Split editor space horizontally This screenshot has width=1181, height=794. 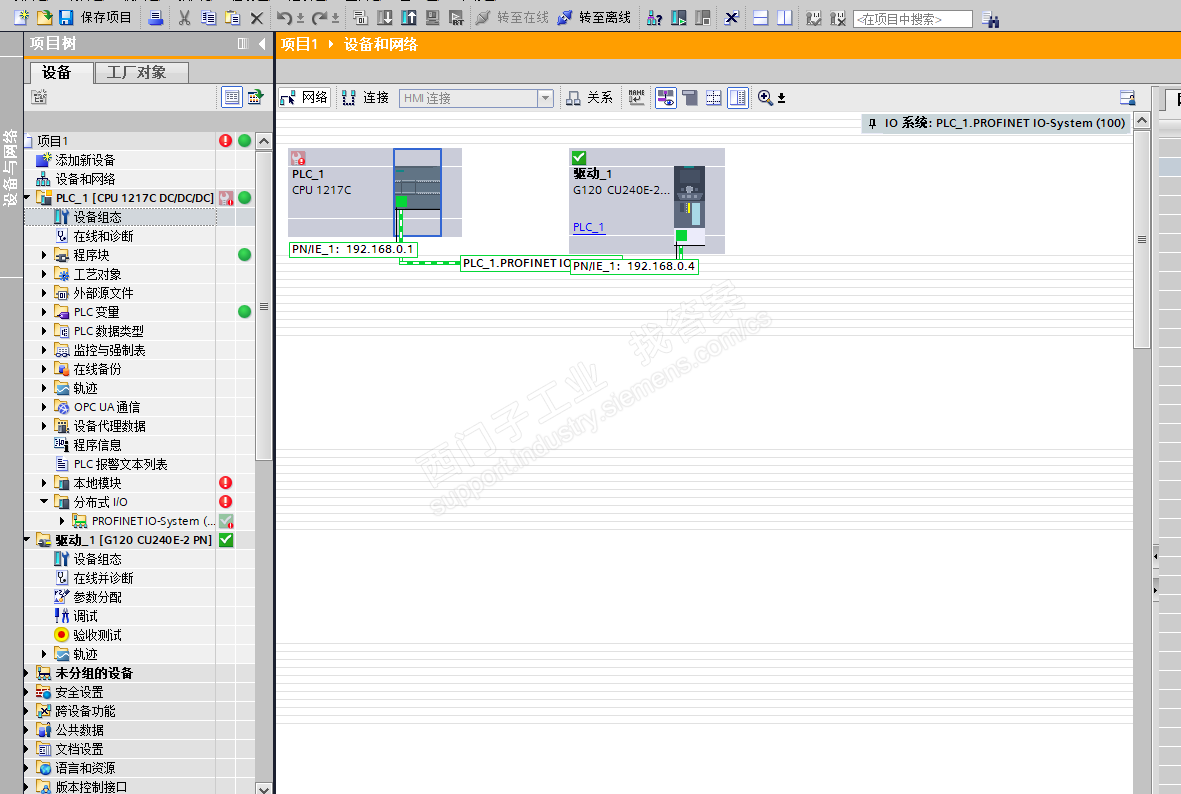pyautogui.click(x=761, y=17)
